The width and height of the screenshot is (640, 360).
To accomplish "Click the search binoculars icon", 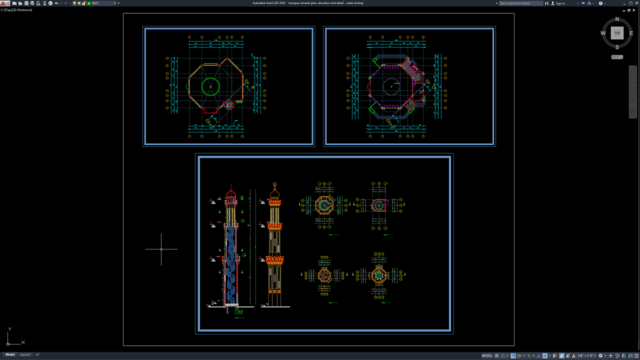I will point(547,3).
